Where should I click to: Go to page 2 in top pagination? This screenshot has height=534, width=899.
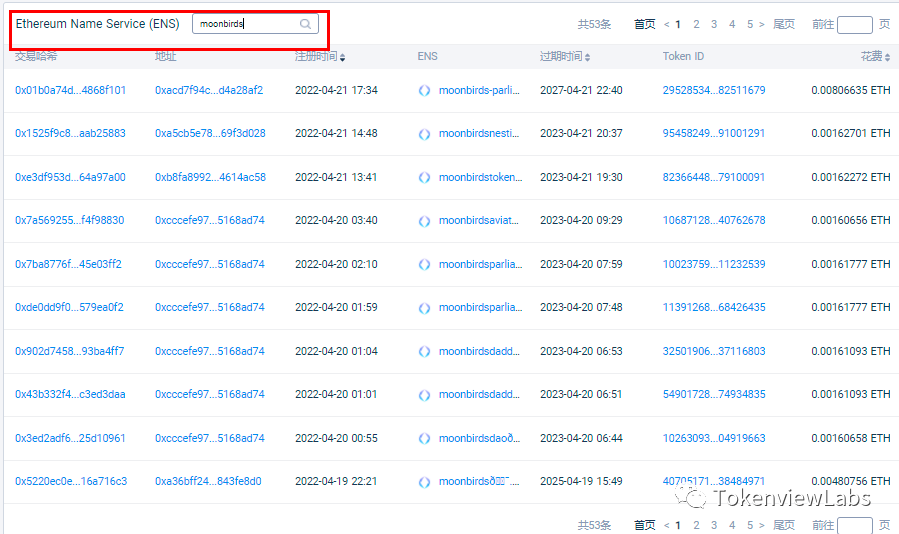click(696, 24)
